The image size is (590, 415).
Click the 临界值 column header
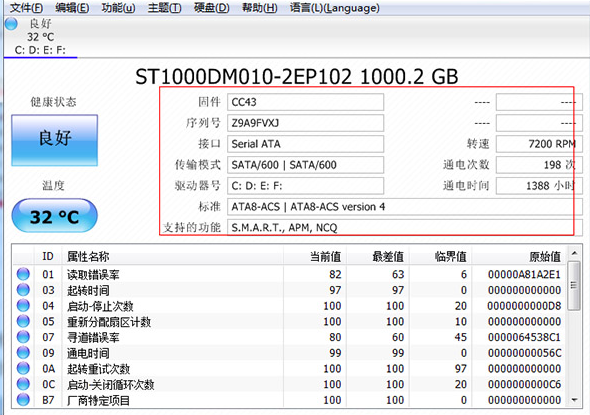[x=440, y=256]
